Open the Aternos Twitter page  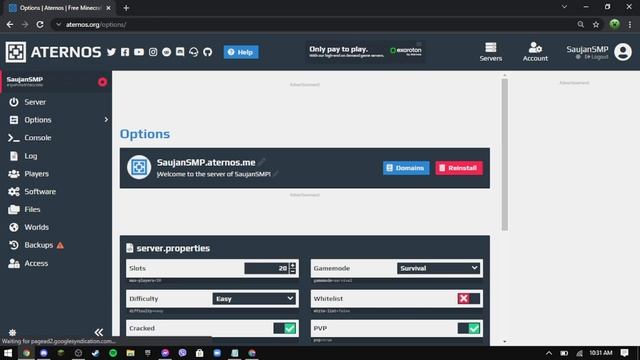point(111,52)
